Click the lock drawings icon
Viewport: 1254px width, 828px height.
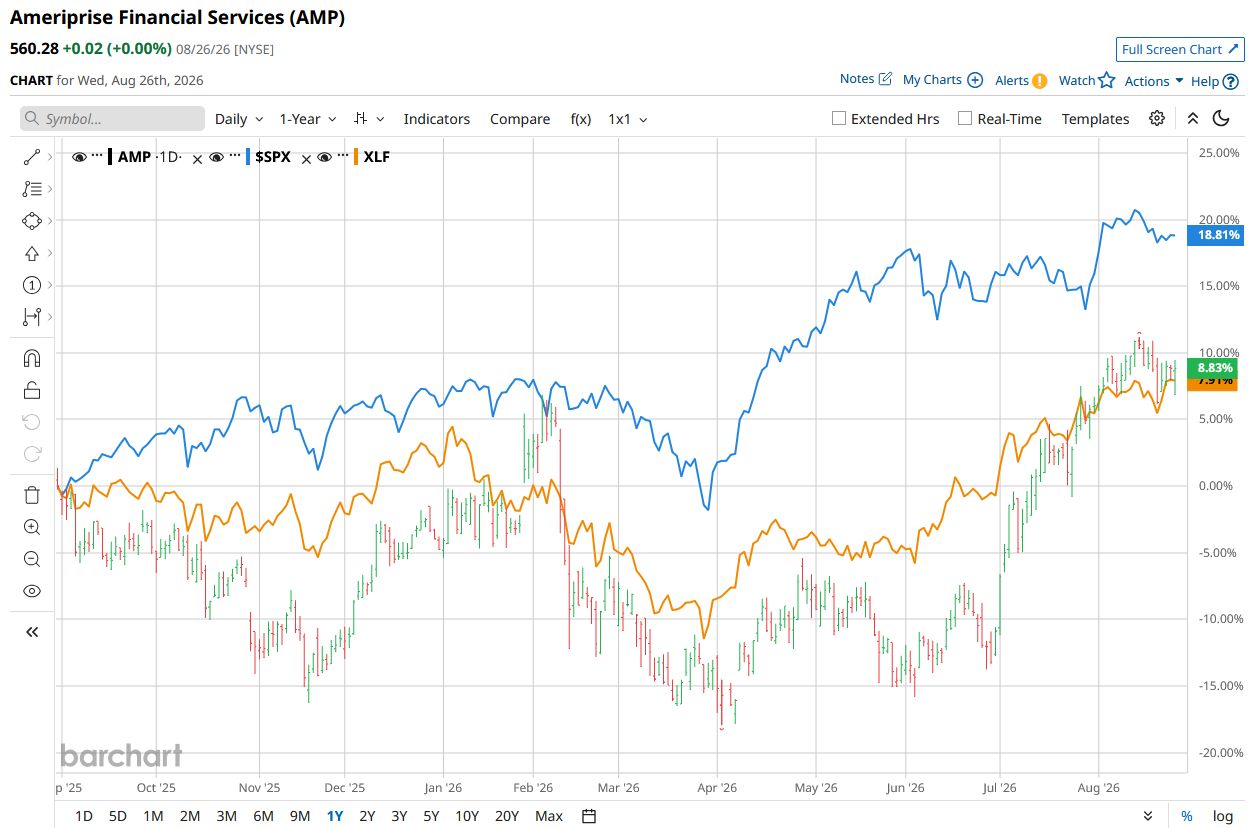point(31,390)
